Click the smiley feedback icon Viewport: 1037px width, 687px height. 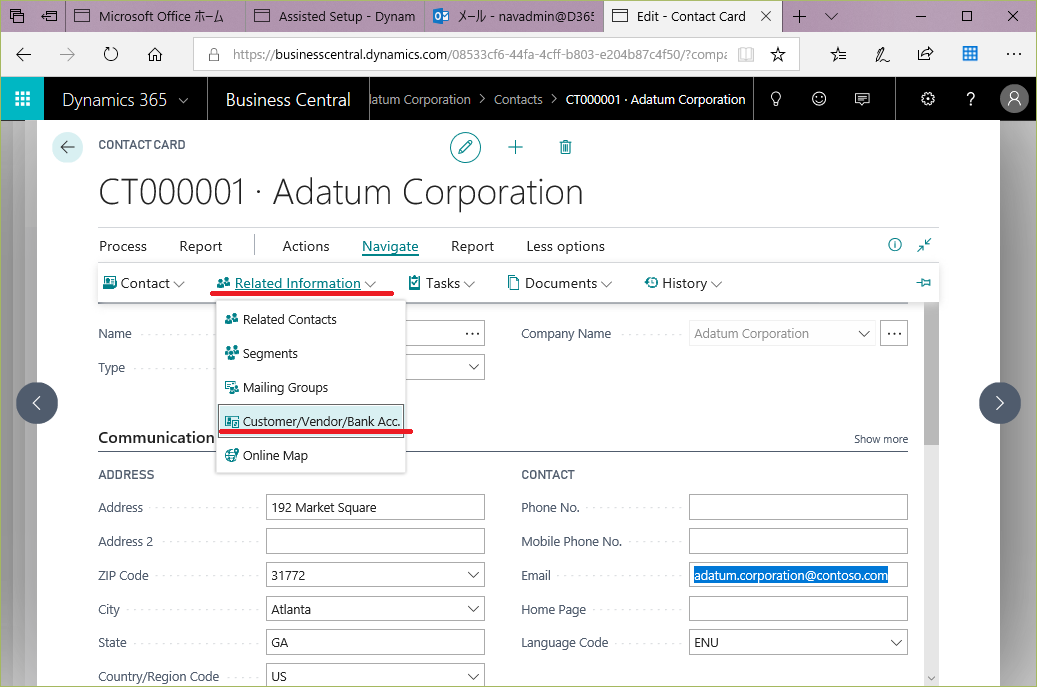point(819,99)
